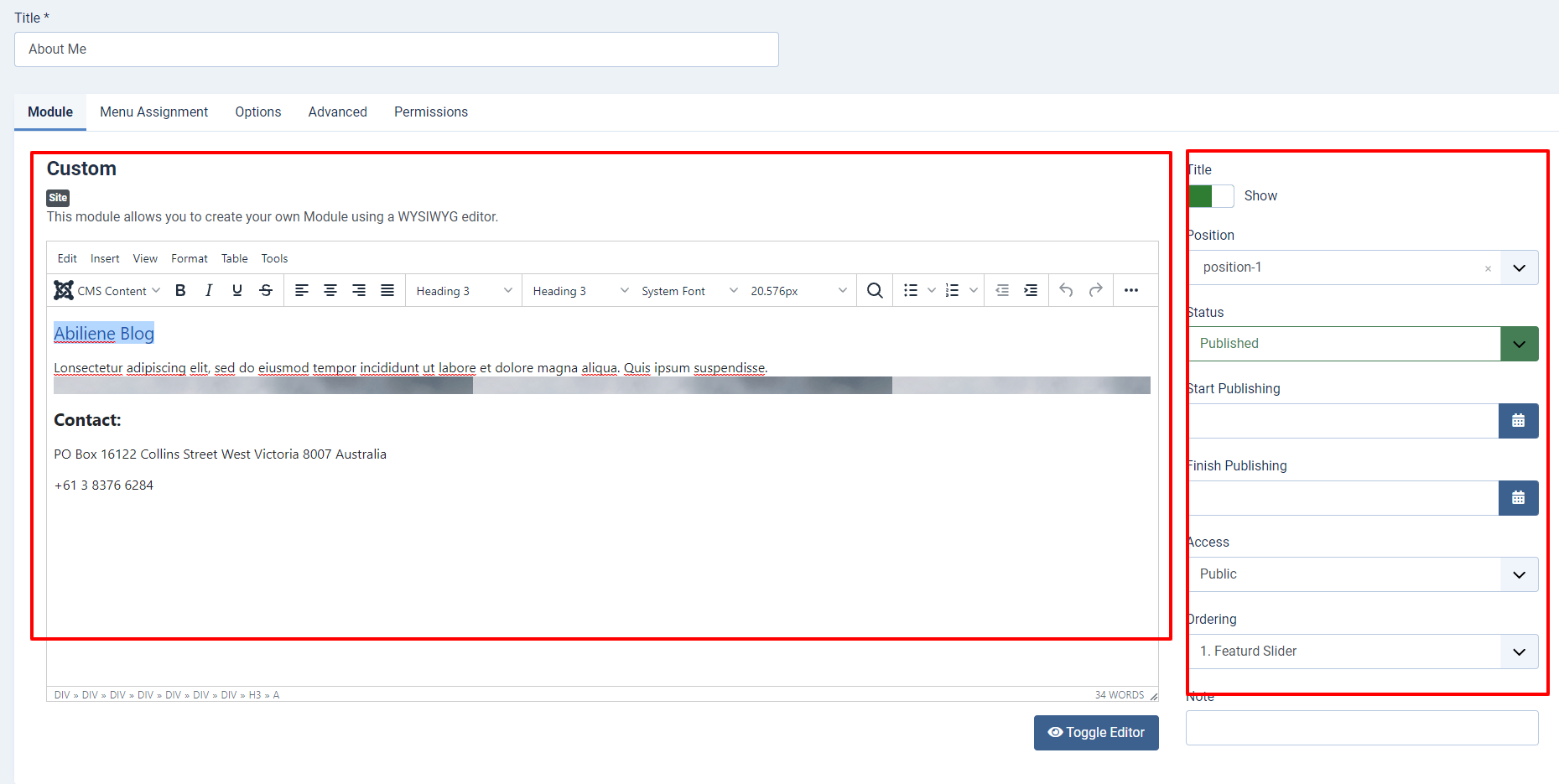
Task: Open the CMS Content dropdown
Action: point(107,291)
